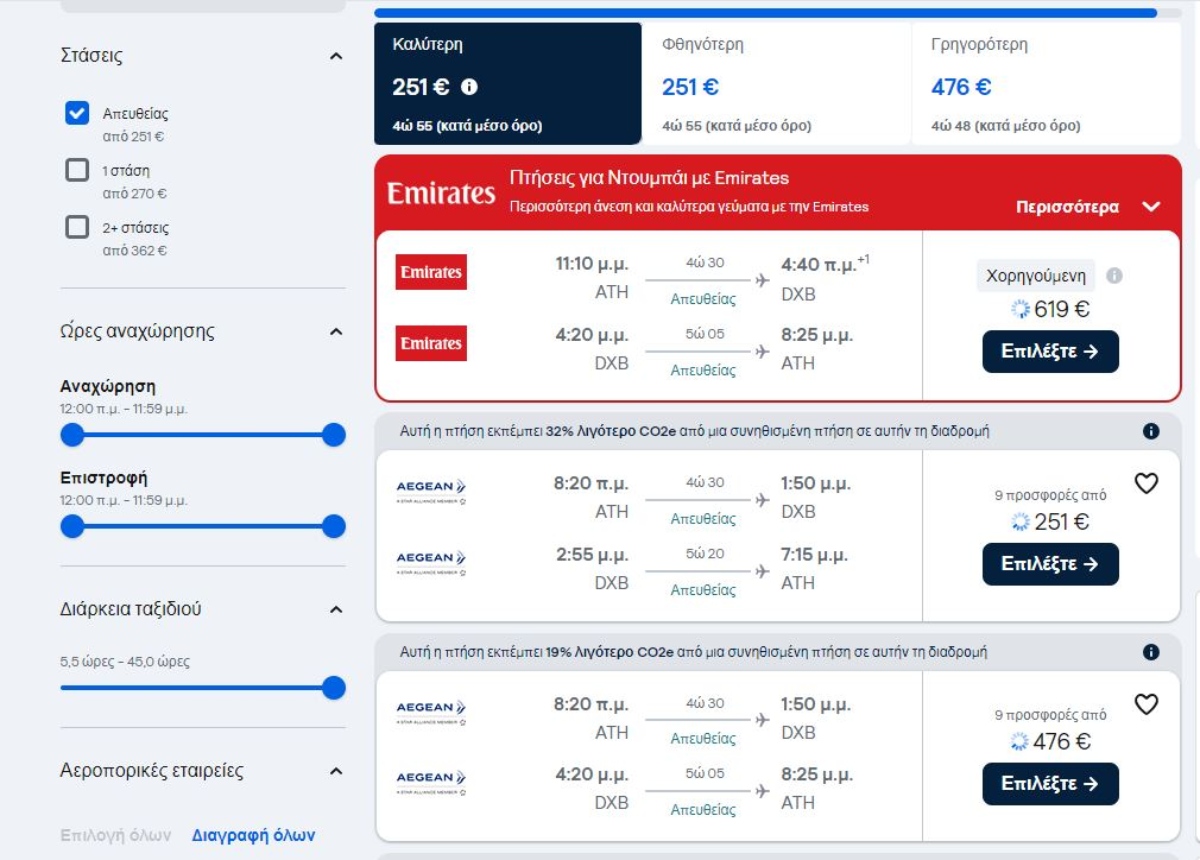1200x860 pixels.
Task: Click CO2 info icon on 32% λιγότερο banner
Action: coord(1151,431)
